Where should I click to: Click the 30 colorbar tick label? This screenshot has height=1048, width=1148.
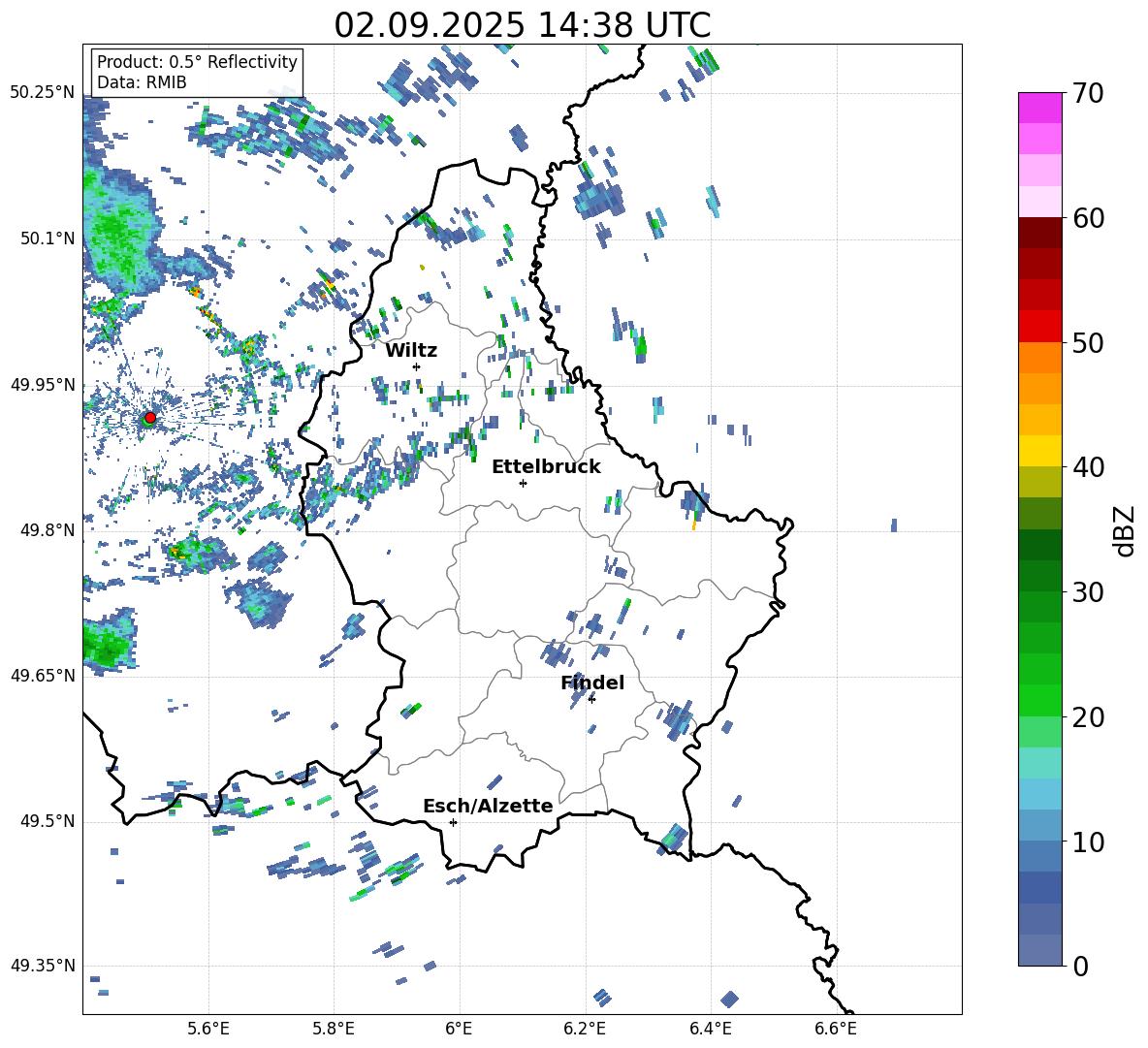(1088, 592)
